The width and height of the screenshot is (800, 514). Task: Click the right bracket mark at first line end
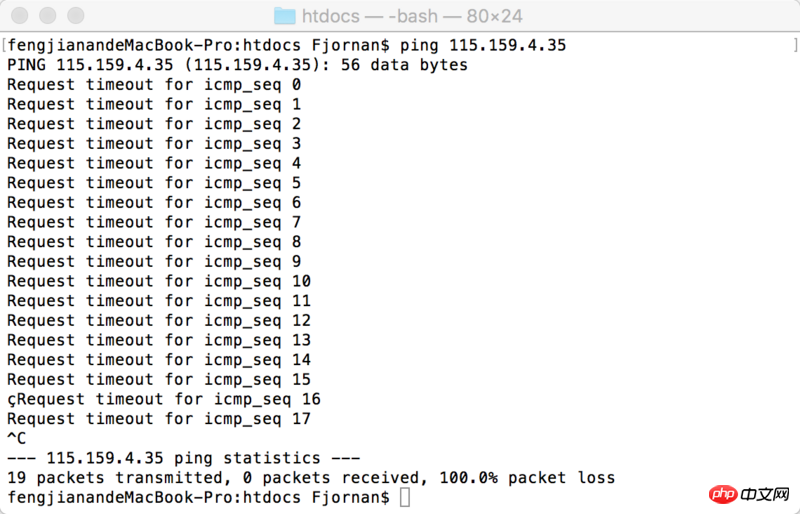click(x=795, y=45)
